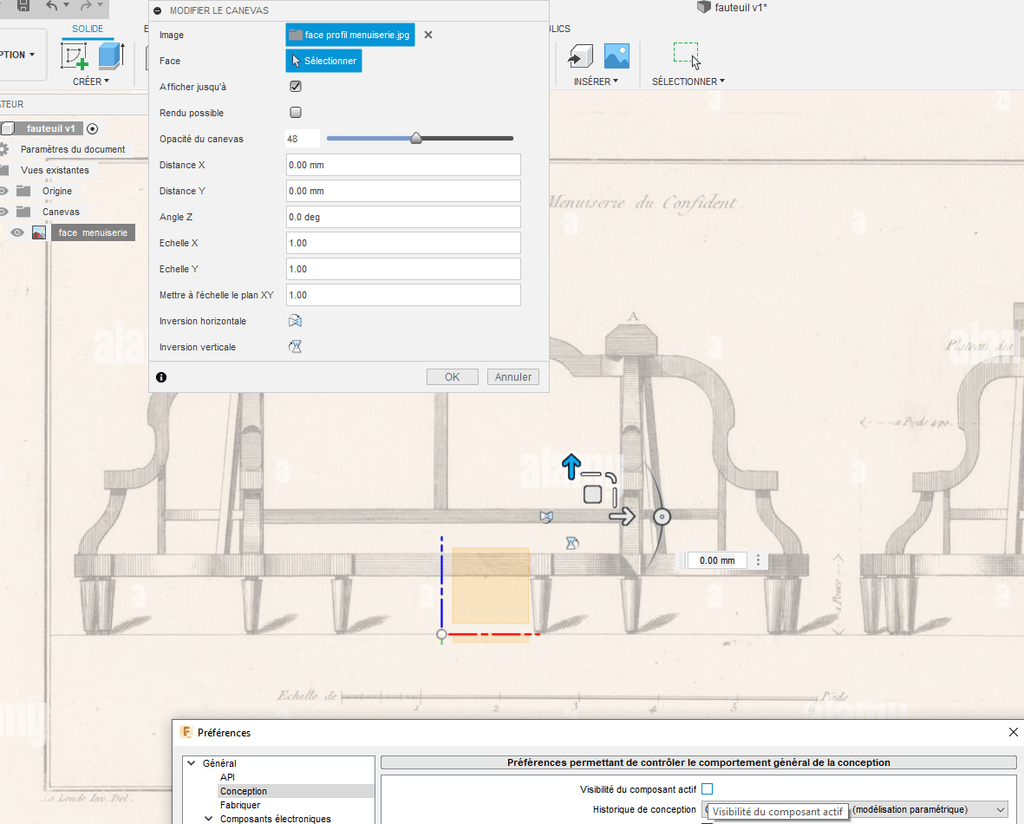Open the INSÉRER dropdown menu
The image size is (1024, 824).
596,82
